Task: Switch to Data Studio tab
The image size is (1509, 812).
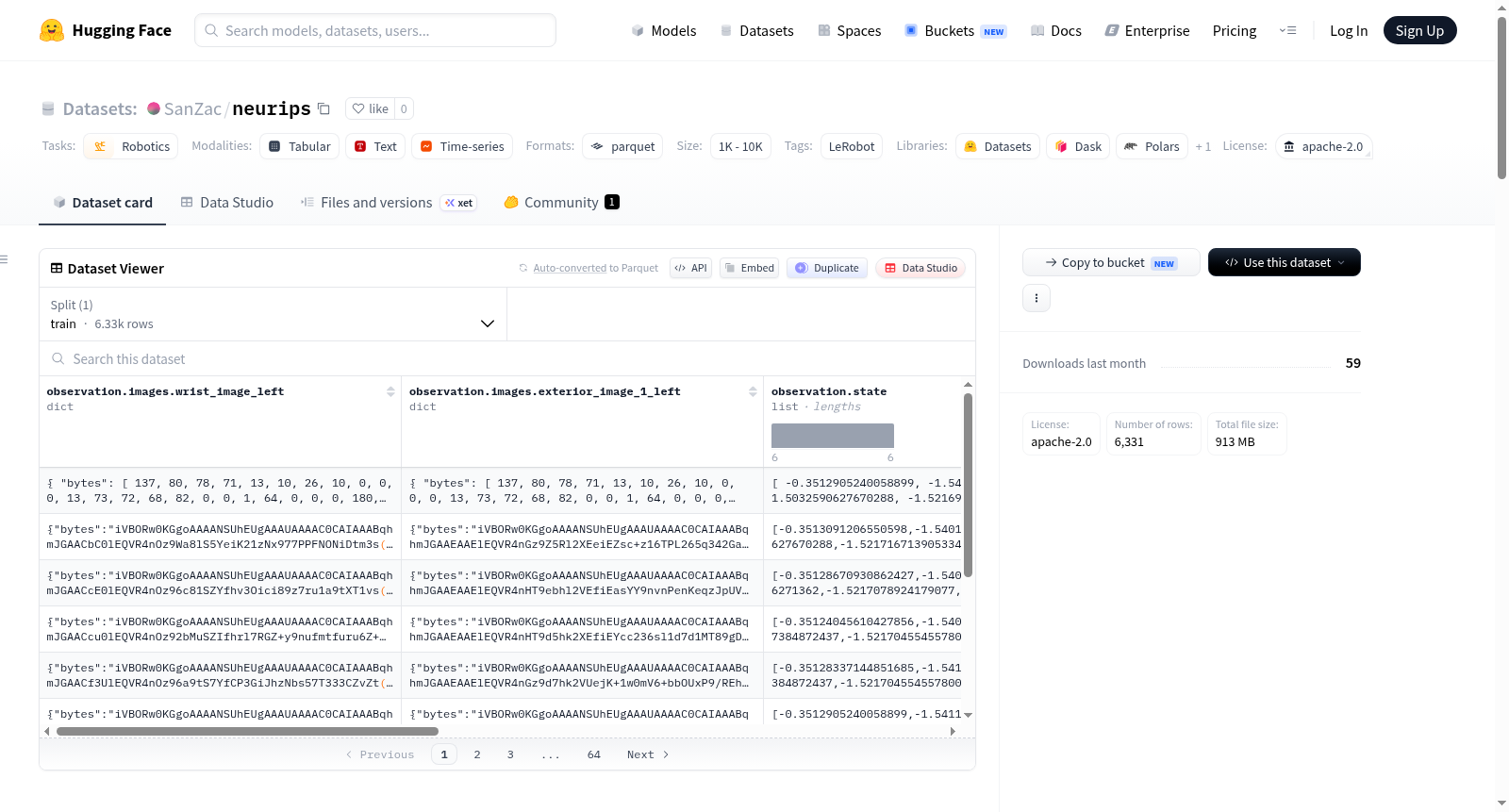Action: coord(227,203)
